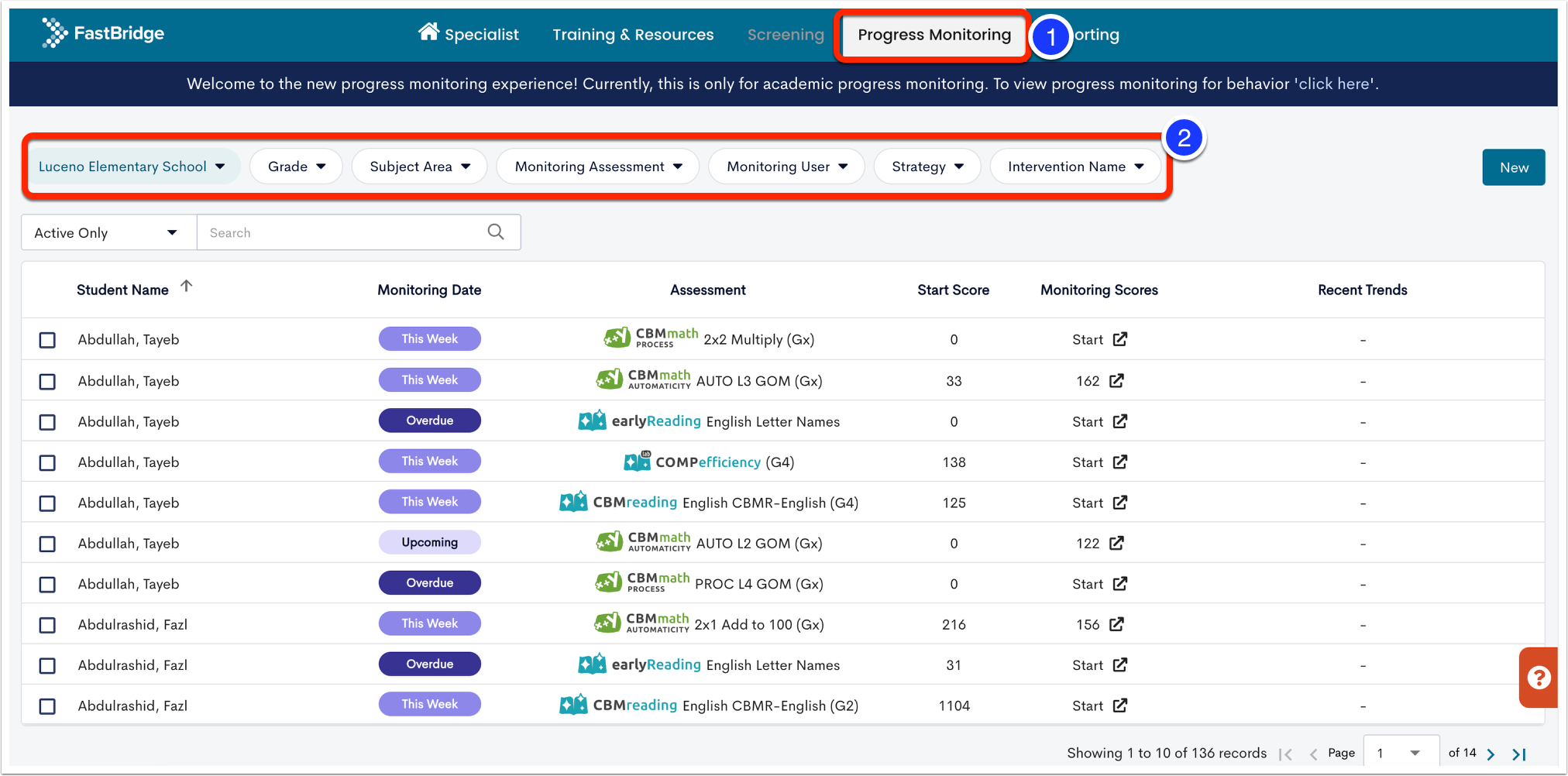Click the FastBridge logo
The height and width of the screenshot is (776, 1568).
click(103, 33)
